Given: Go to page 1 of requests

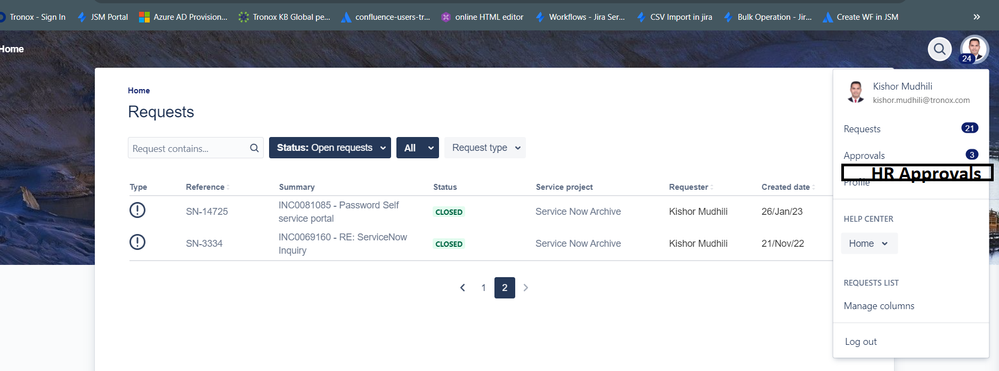Looking at the screenshot, I should [x=484, y=288].
